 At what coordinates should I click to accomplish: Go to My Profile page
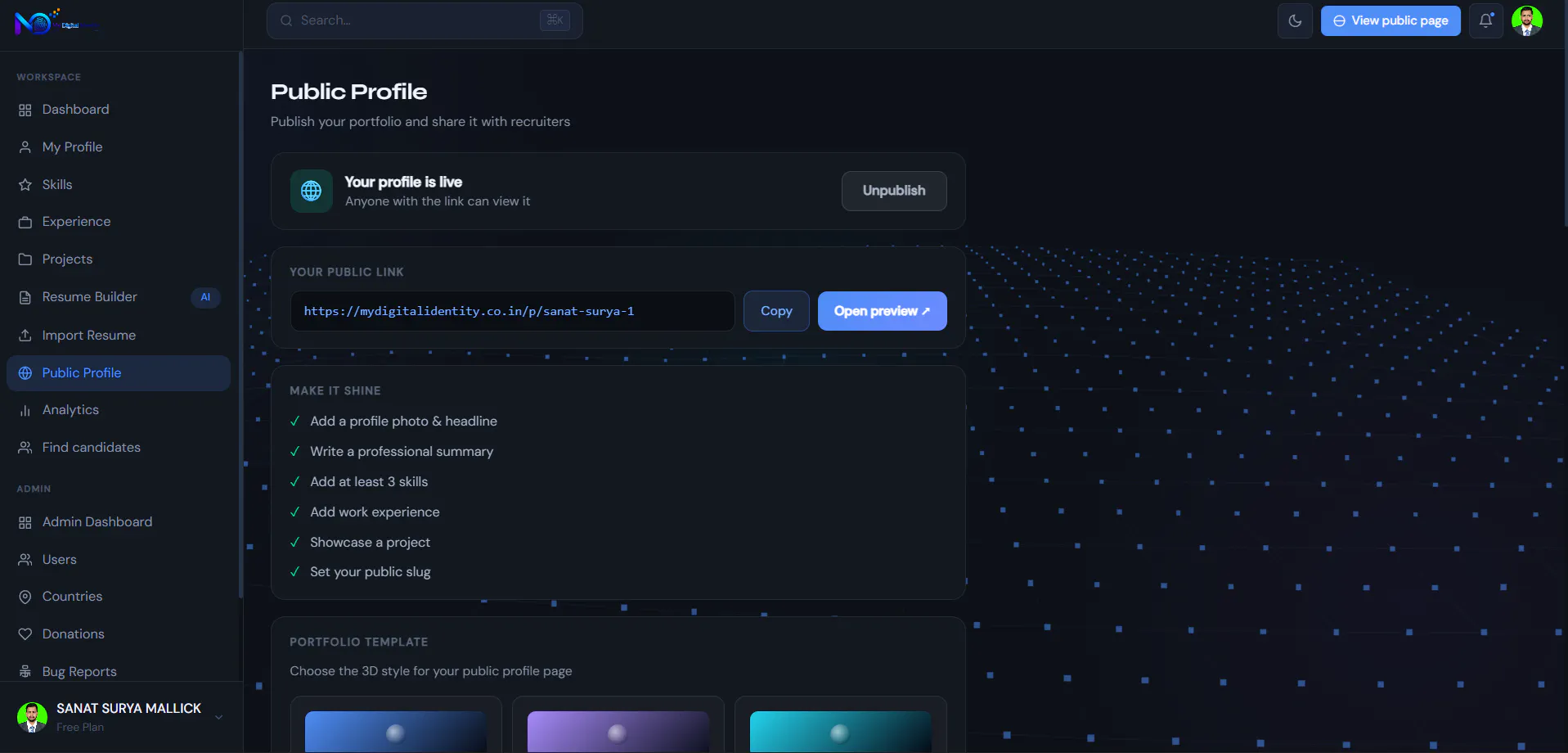point(119,147)
